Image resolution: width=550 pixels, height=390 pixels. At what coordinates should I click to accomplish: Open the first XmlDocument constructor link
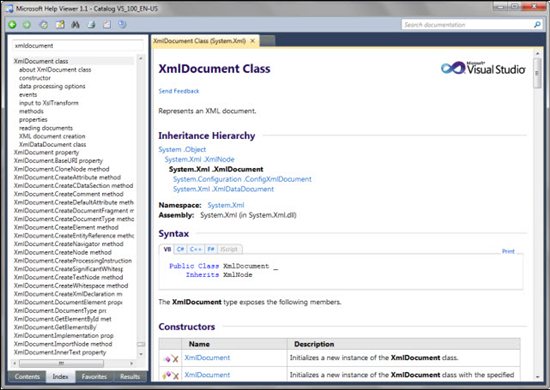[207, 358]
